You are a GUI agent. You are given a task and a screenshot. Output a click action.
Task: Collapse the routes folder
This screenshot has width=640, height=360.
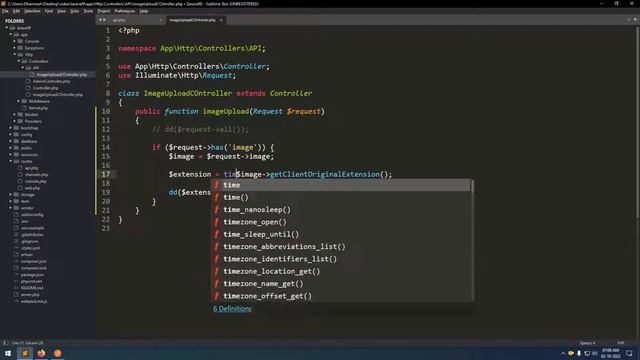coord(11,161)
